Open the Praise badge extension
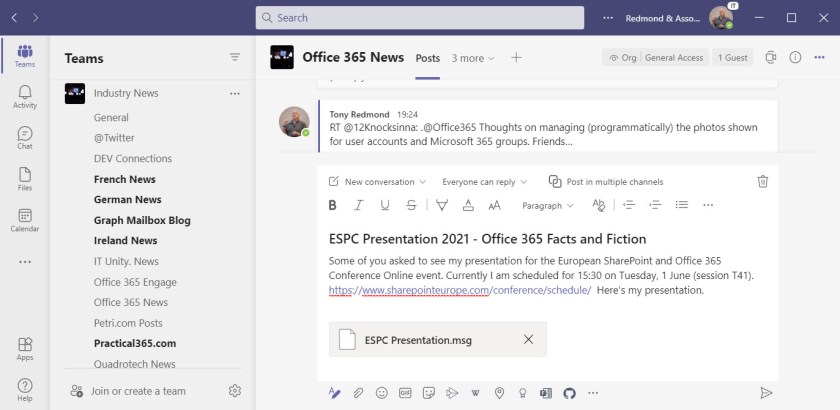Image resolution: width=840 pixels, height=410 pixels. pos(522,393)
